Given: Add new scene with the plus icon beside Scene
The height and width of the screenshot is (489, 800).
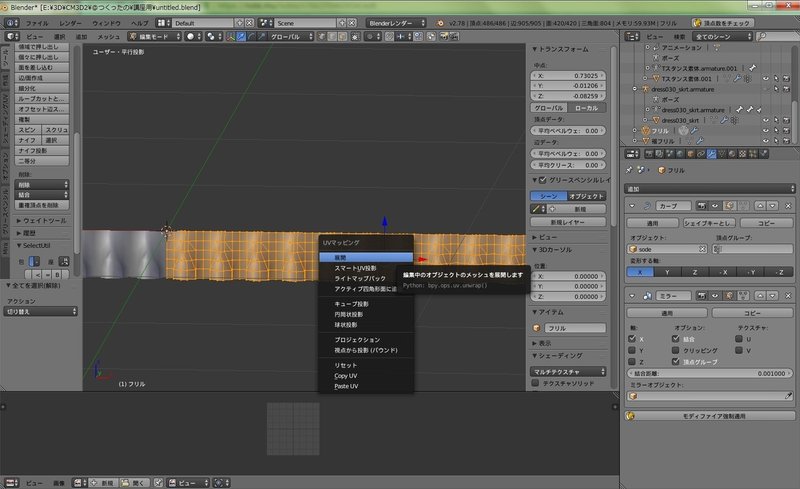Looking at the screenshot, I should click(342, 23).
